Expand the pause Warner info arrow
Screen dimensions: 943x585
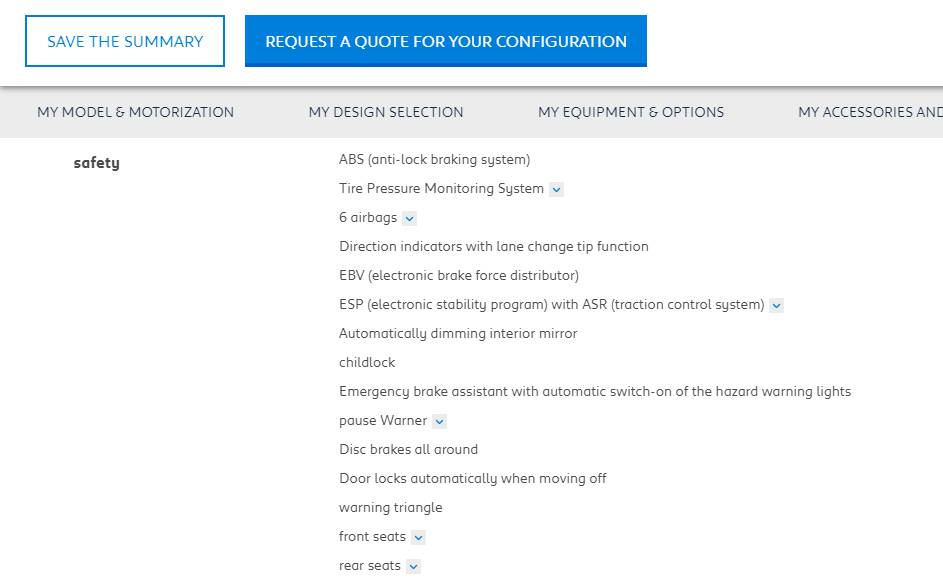click(440, 421)
